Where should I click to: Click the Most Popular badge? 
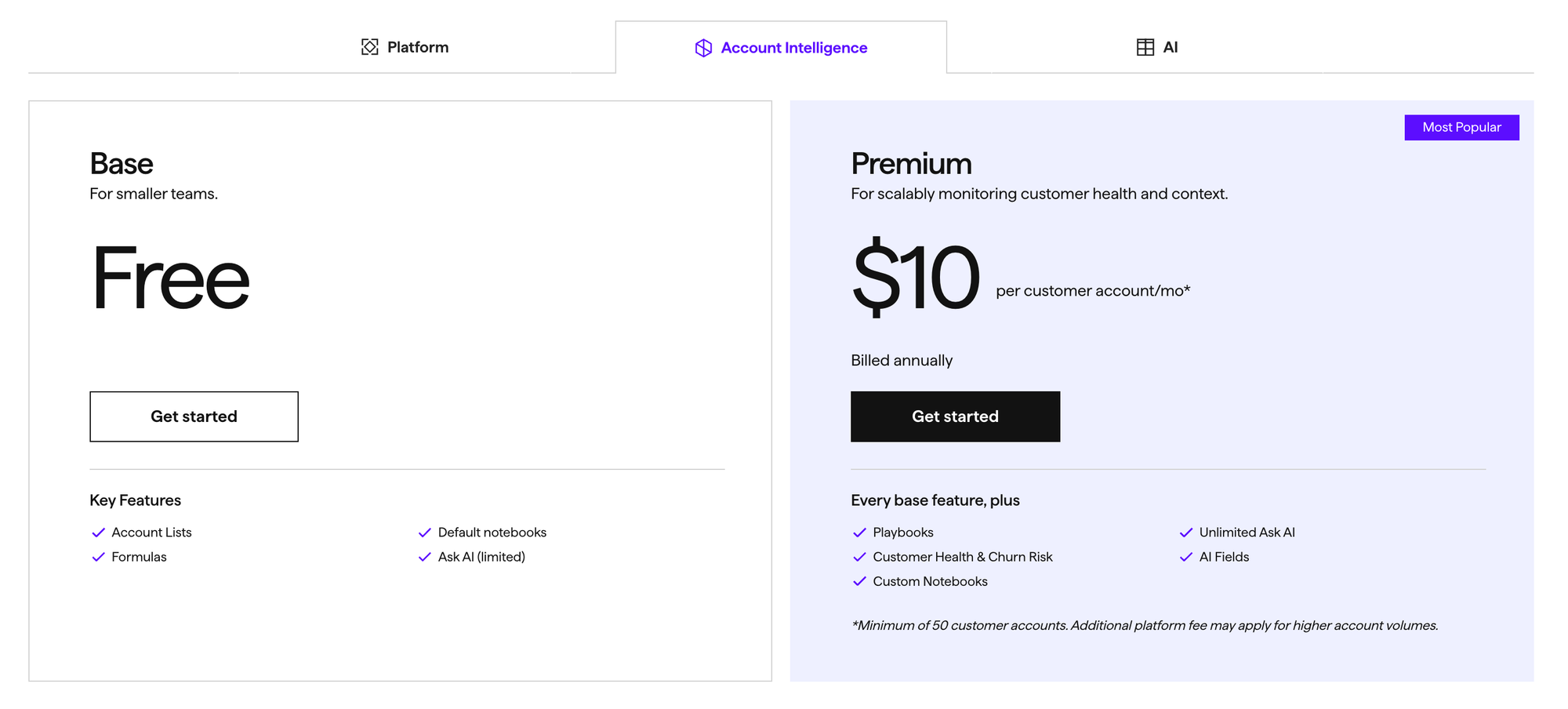point(1461,127)
